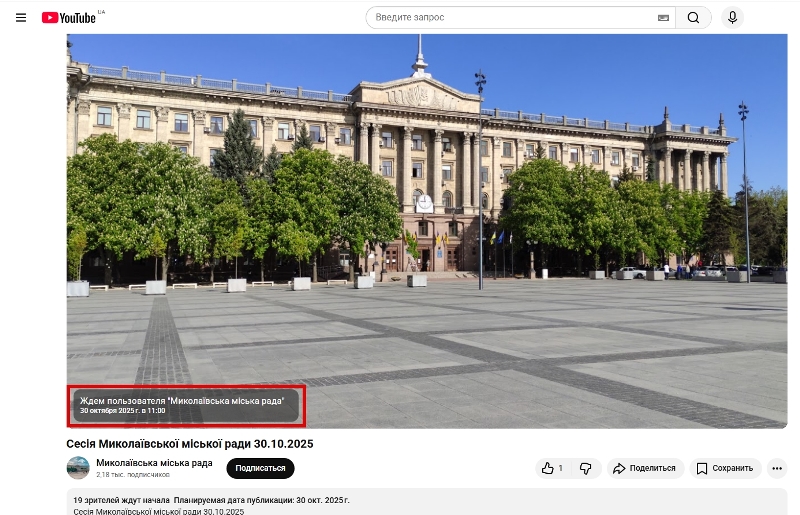Click the video title Сесія Миколаївської міської ради

(190, 444)
